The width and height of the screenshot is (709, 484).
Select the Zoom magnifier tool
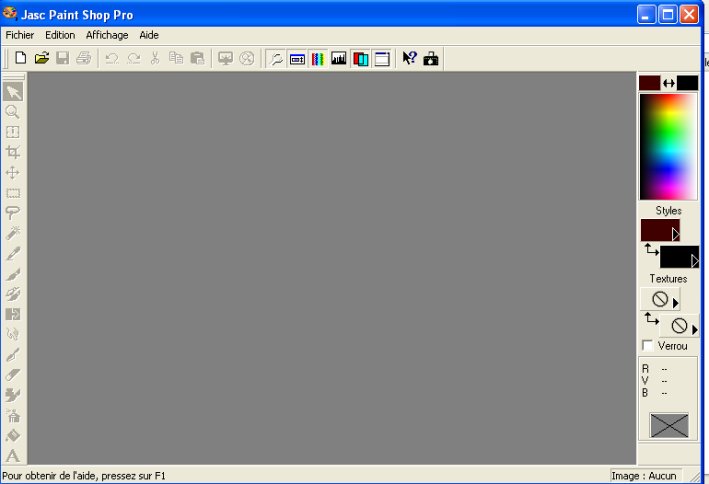13,112
